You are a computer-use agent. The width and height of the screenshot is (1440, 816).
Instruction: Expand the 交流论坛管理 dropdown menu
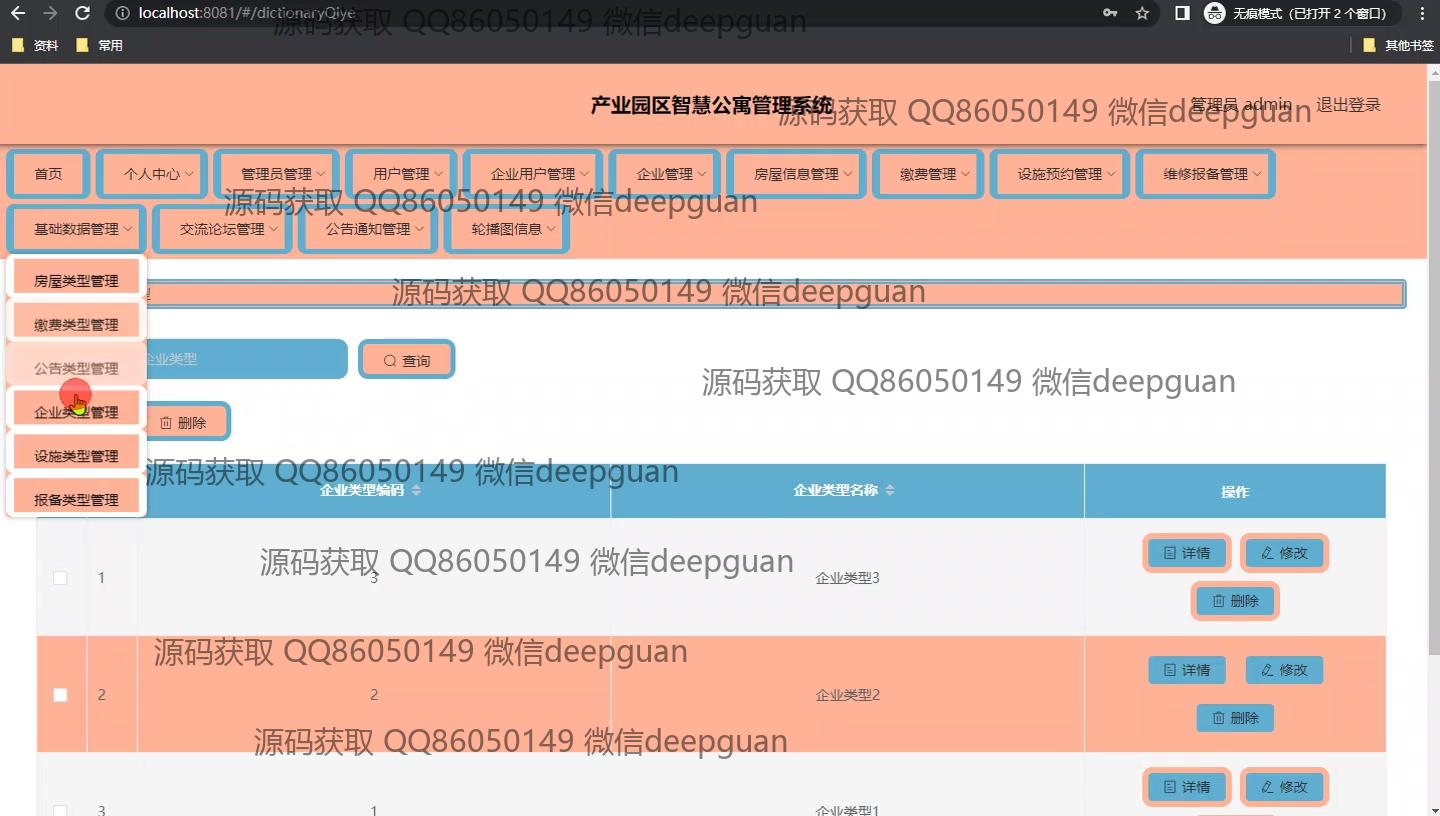pyautogui.click(x=222, y=229)
